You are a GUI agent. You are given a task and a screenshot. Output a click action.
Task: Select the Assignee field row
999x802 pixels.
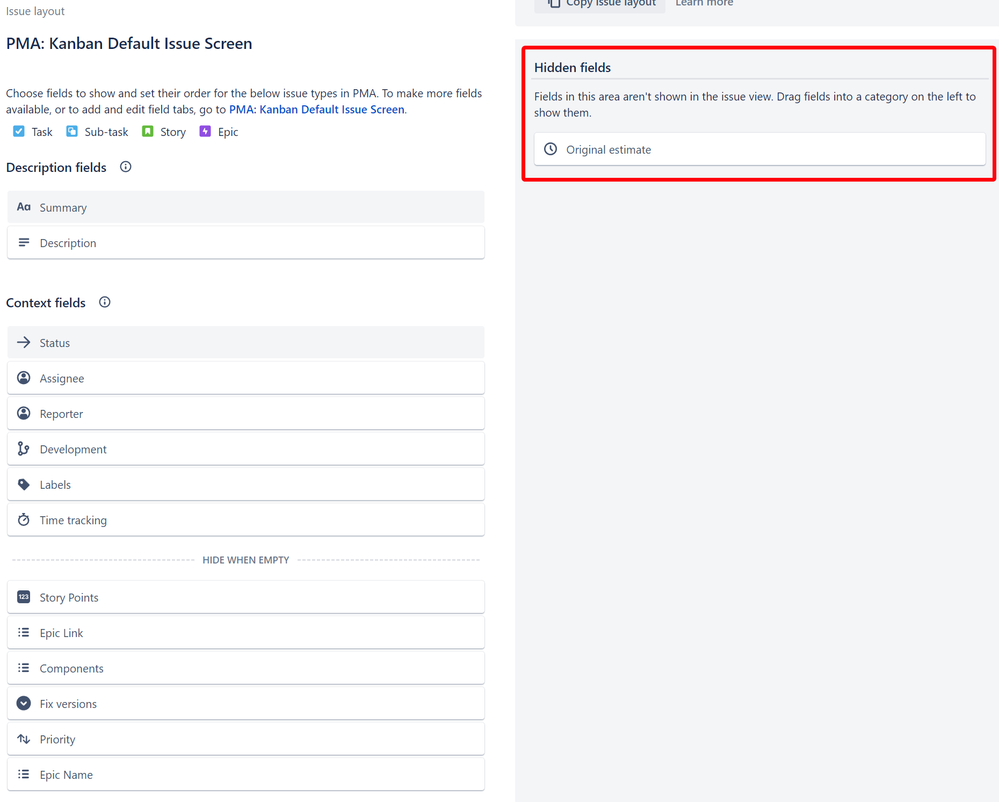pyautogui.click(x=246, y=378)
